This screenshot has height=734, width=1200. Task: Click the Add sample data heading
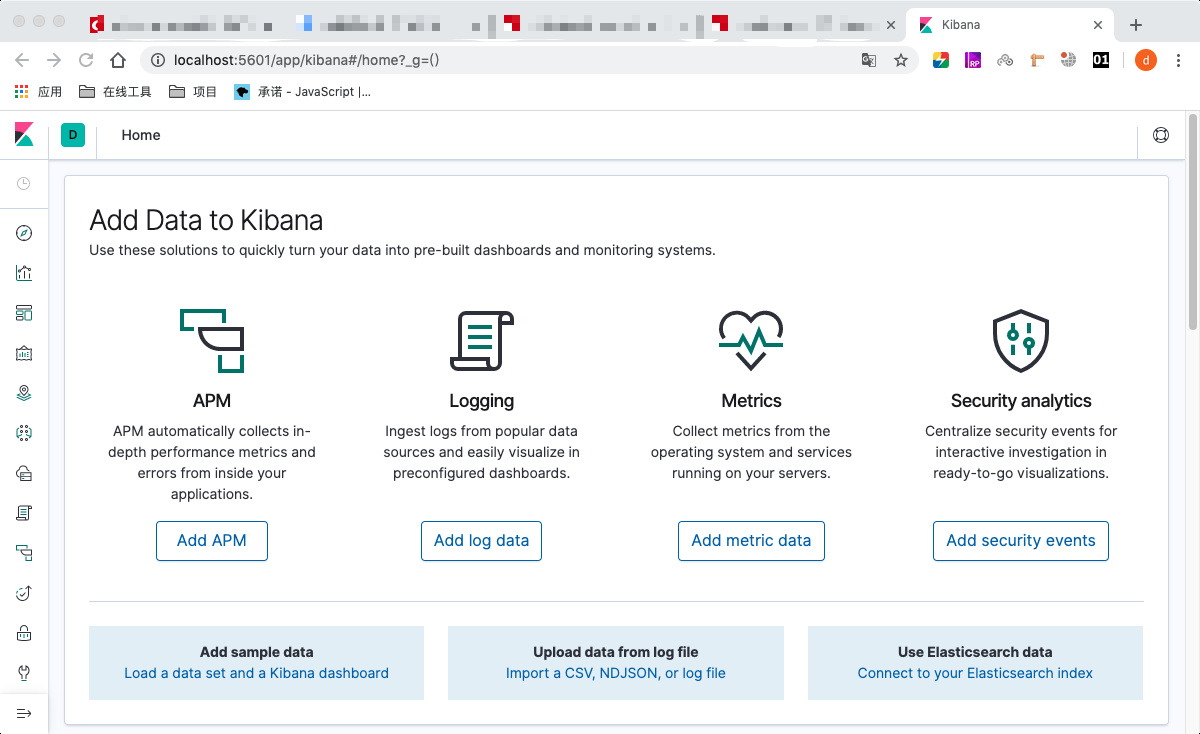pos(256,652)
